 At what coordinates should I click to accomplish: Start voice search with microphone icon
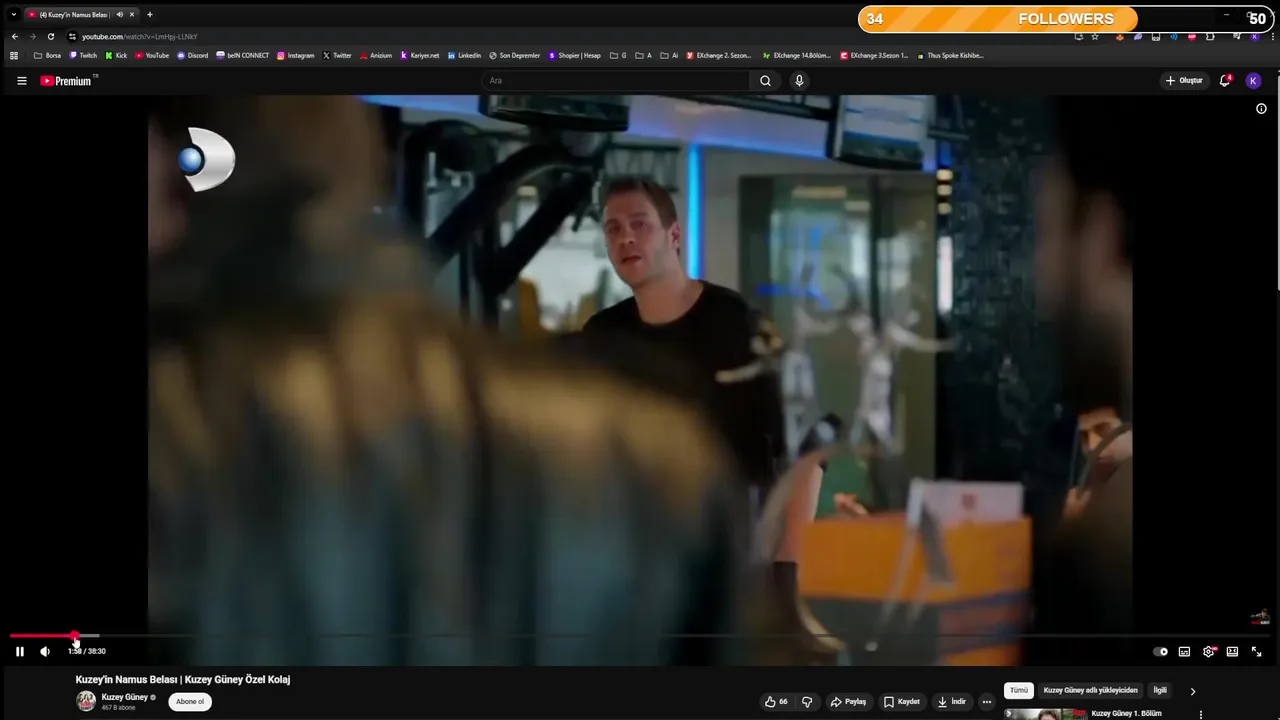tap(799, 81)
